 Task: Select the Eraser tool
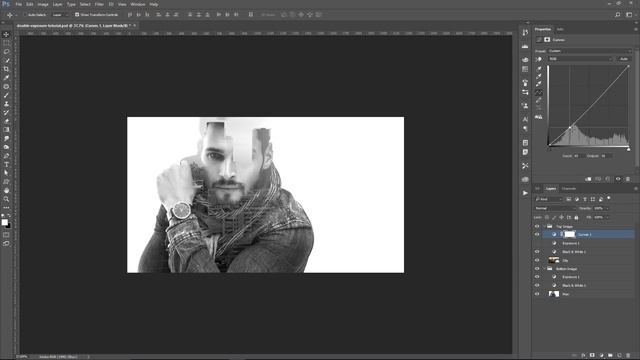click(6, 121)
